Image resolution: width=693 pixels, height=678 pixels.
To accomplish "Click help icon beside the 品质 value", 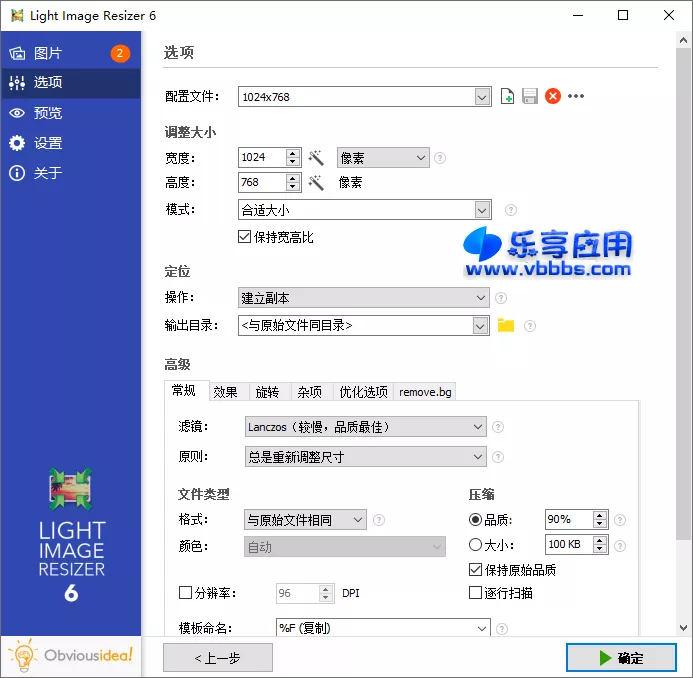I will [x=620, y=520].
